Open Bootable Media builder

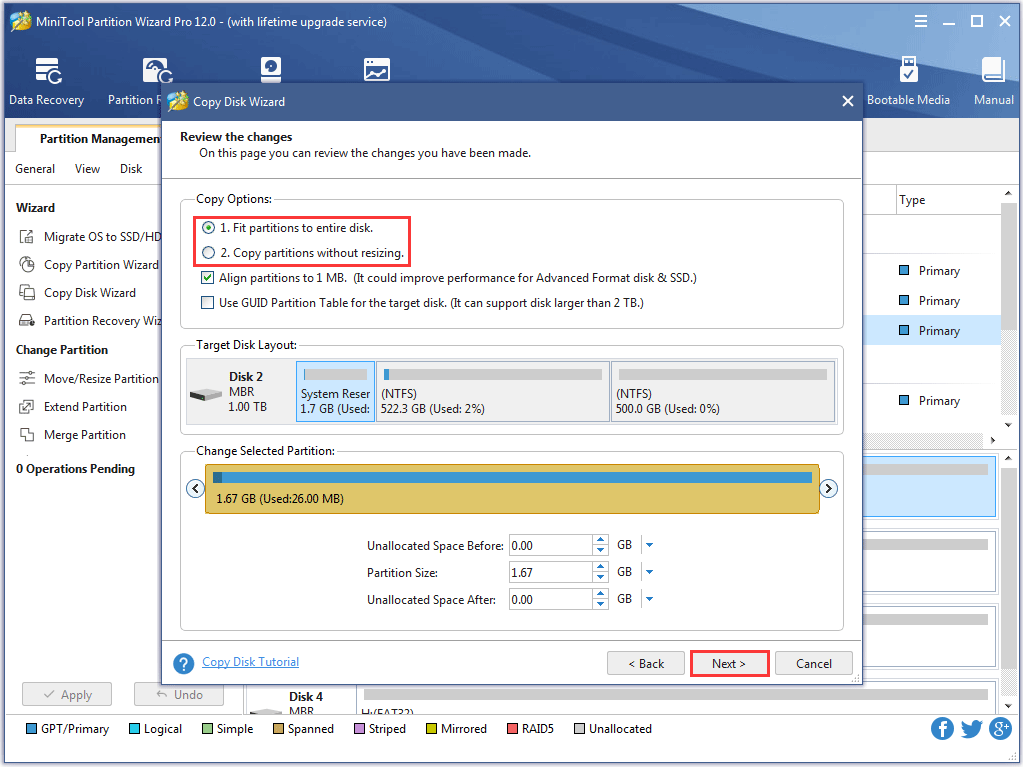click(908, 82)
